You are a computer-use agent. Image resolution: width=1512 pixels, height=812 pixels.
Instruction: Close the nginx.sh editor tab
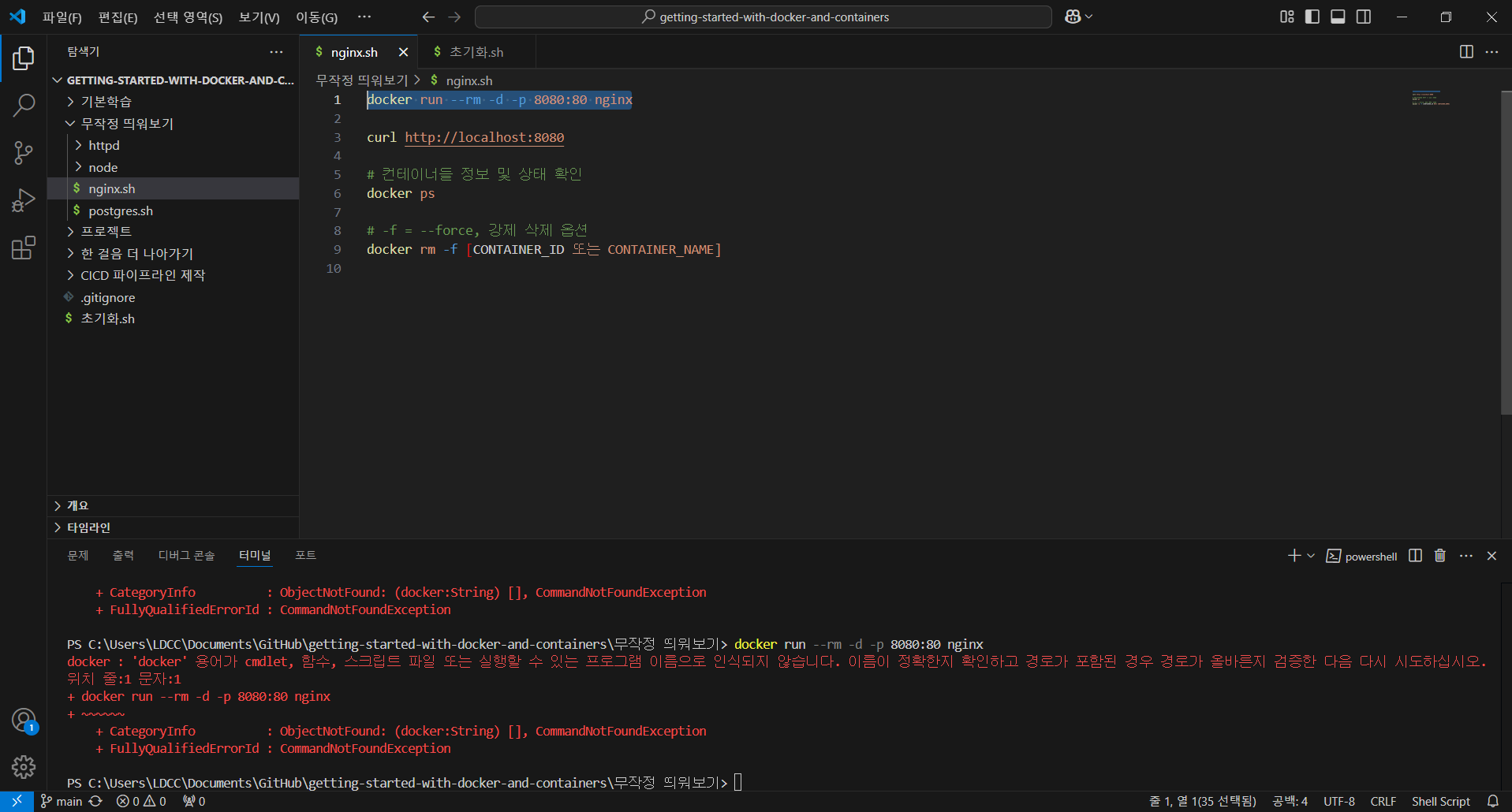coord(403,52)
